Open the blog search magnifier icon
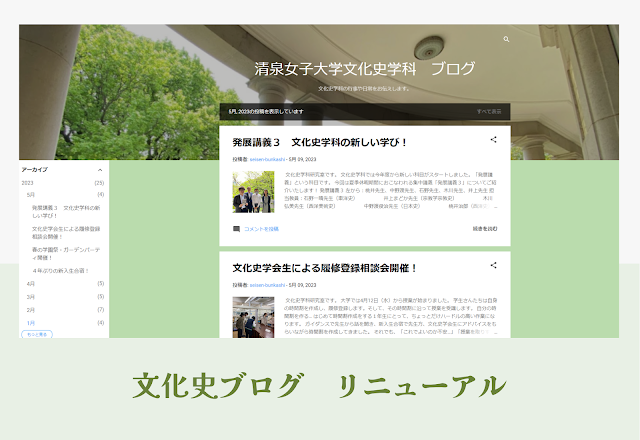The image size is (640, 440). (x=506, y=39)
